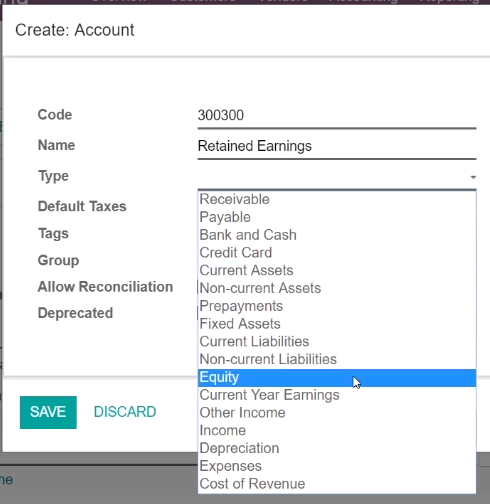Select Cost of Revenue option
The height and width of the screenshot is (504, 490).
(x=337, y=484)
